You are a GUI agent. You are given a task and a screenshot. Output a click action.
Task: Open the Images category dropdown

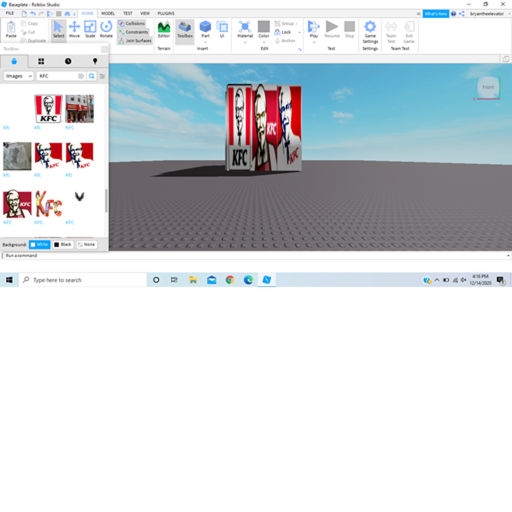click(x=19, y=76)
